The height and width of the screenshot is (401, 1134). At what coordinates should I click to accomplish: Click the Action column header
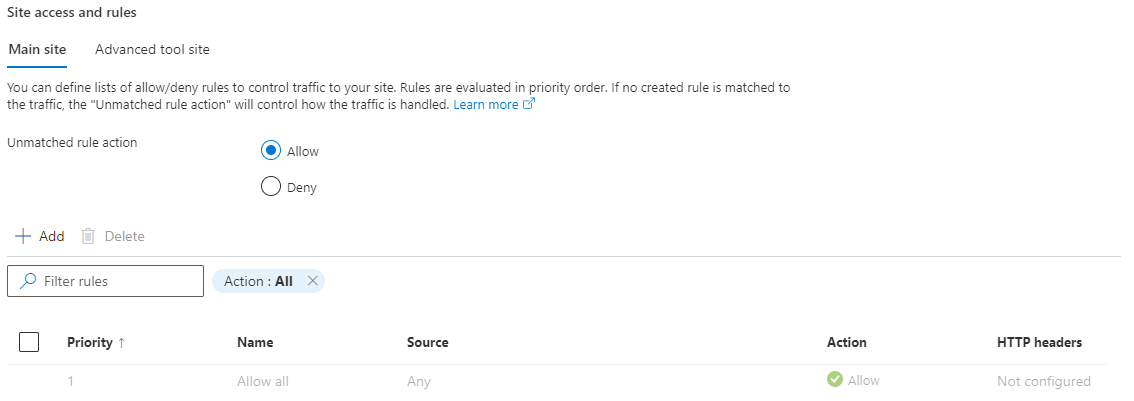[x=846, y=342]
